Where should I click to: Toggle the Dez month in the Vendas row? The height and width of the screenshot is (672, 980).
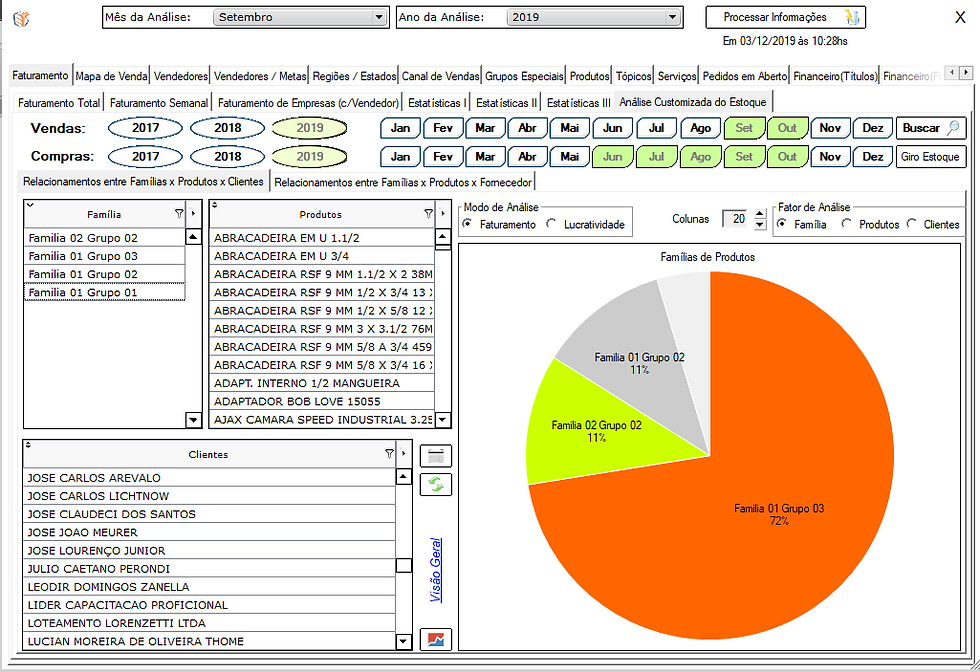point(872,128)
